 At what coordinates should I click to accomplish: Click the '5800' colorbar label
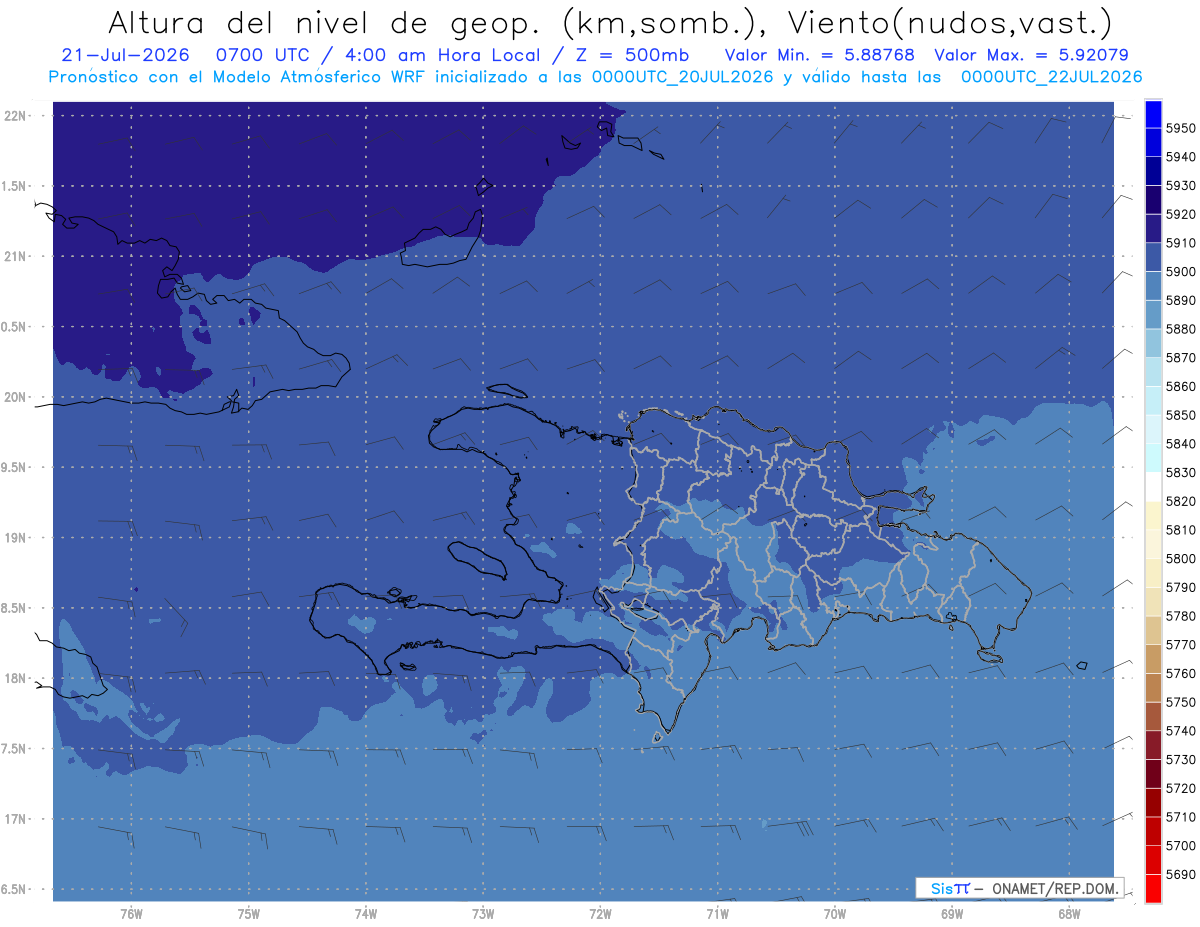click(1180, 558)
